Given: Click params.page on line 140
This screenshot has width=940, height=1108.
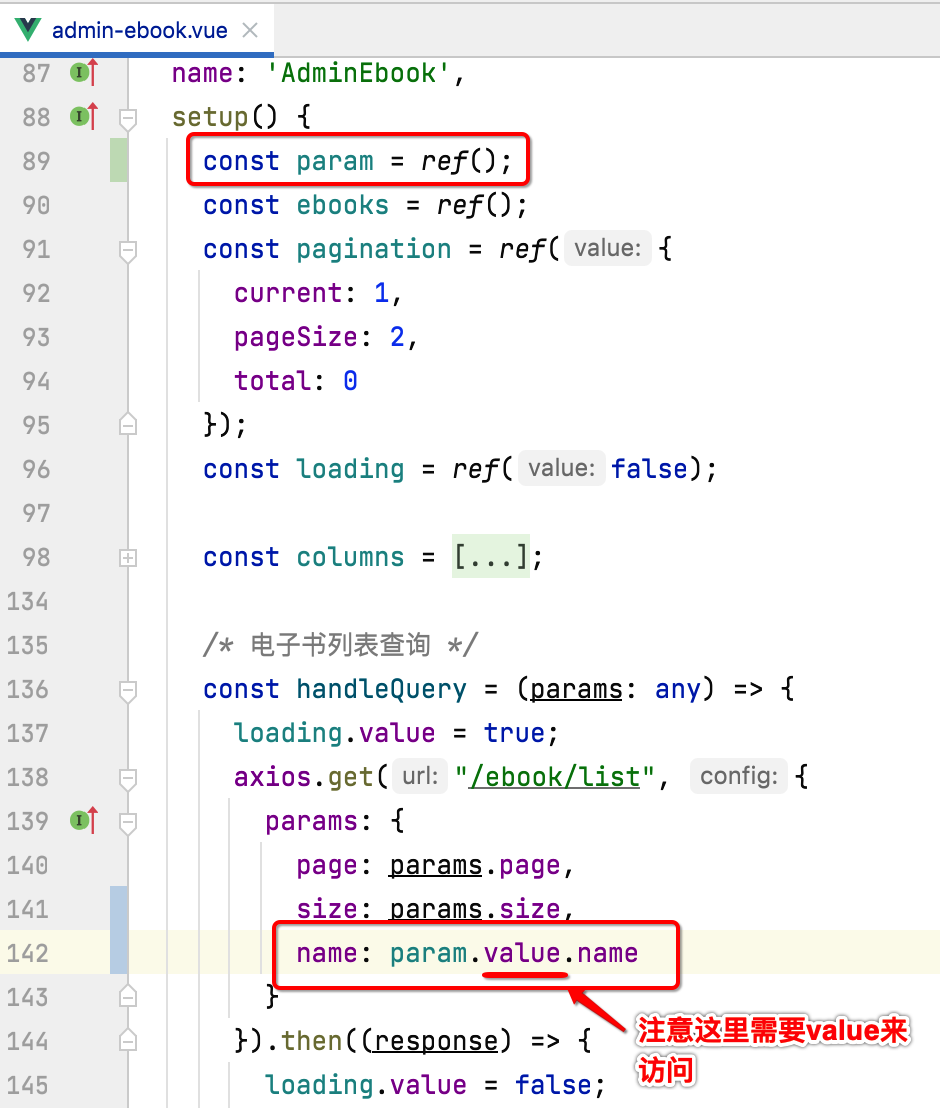Looking at the screenshot, I should 474,865.
